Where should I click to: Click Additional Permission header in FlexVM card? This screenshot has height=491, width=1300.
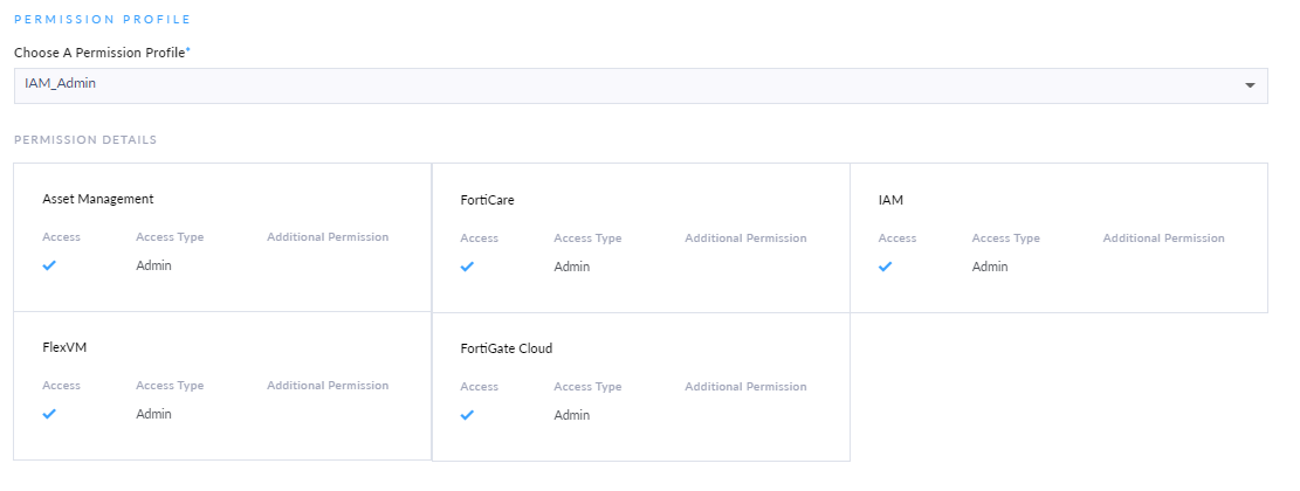[327, 385]
